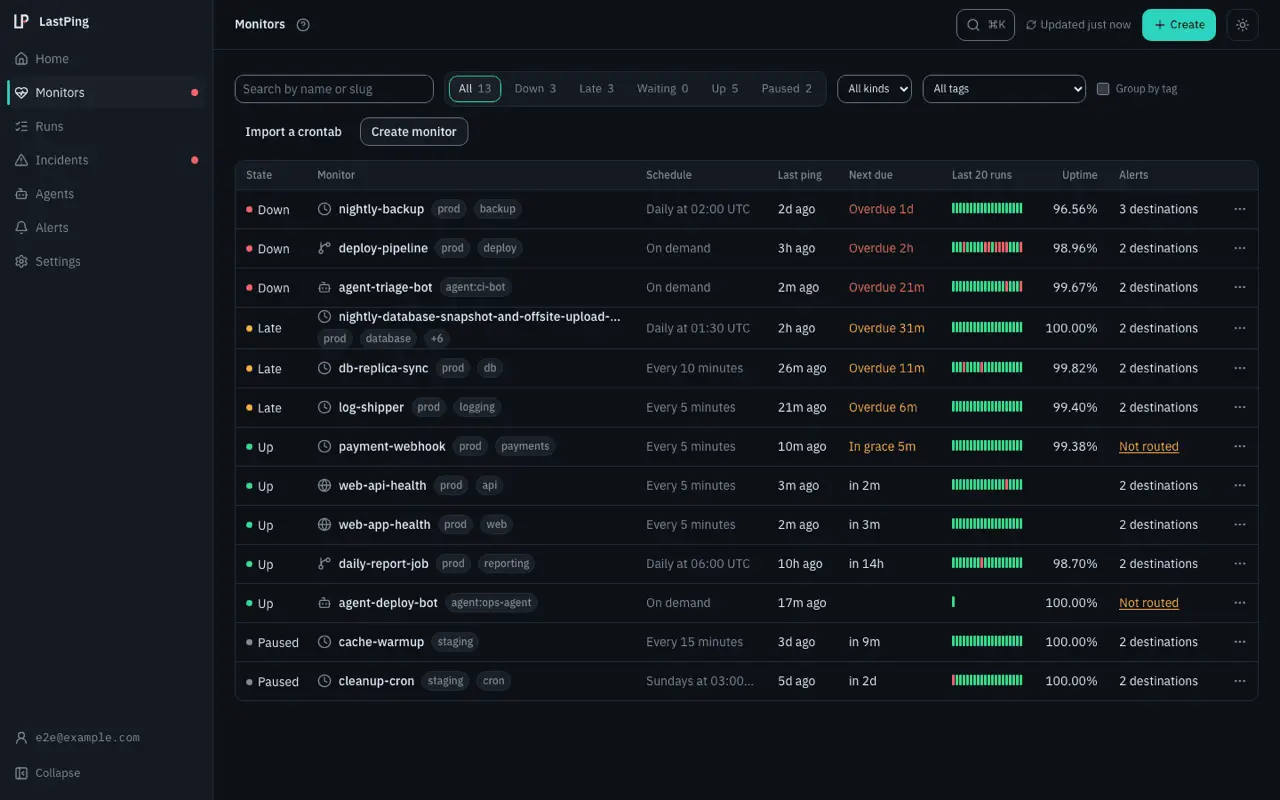Screen dimensions: 1280x800
Task: Click Import a crontab
Action: click(x=293, y=132)
